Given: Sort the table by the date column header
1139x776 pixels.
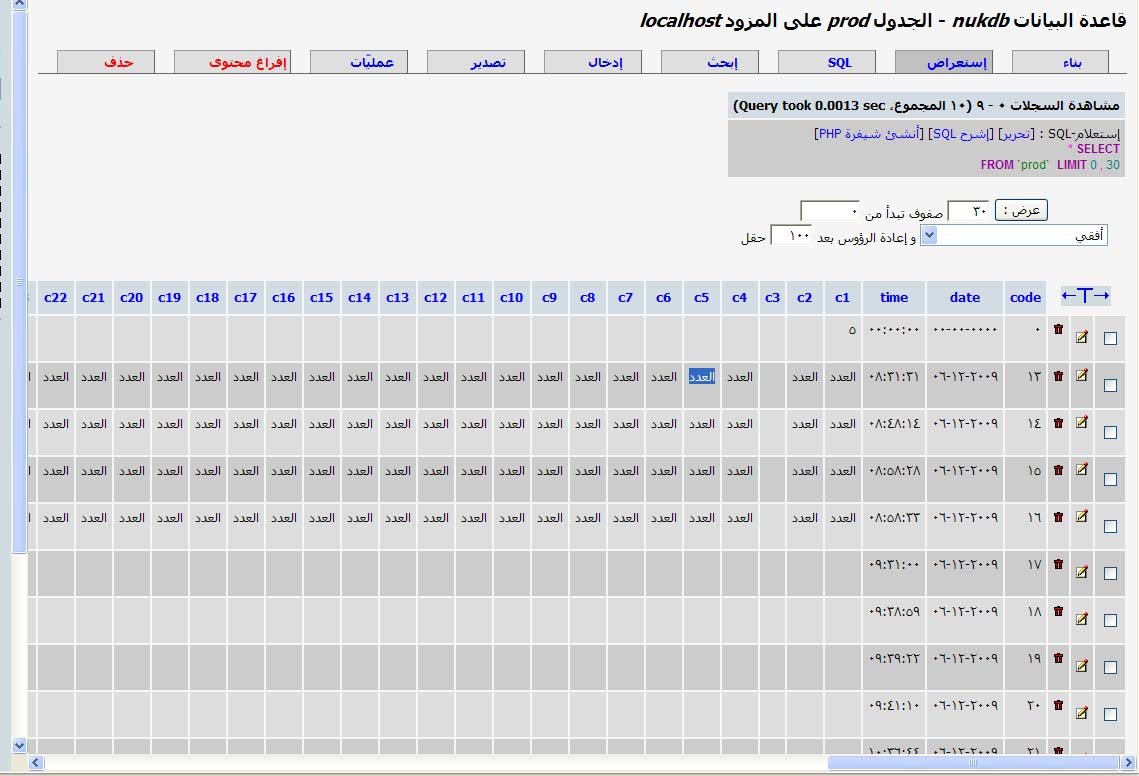Looking at the screenshot, I should click(x=965, y=297).
